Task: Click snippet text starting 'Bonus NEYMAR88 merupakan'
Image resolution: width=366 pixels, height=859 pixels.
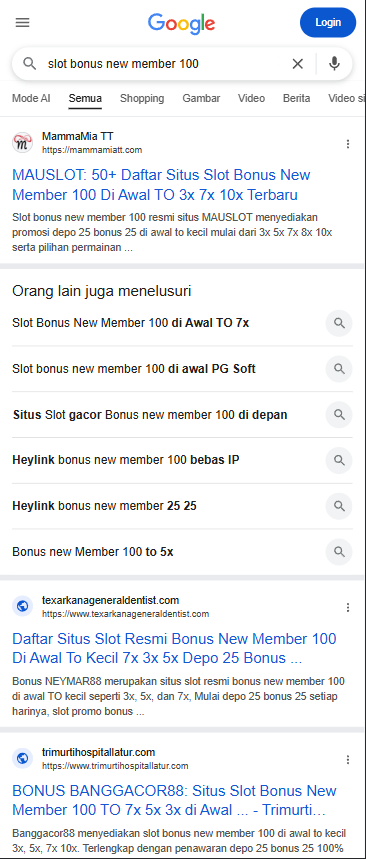Action: tap(178, 697)
